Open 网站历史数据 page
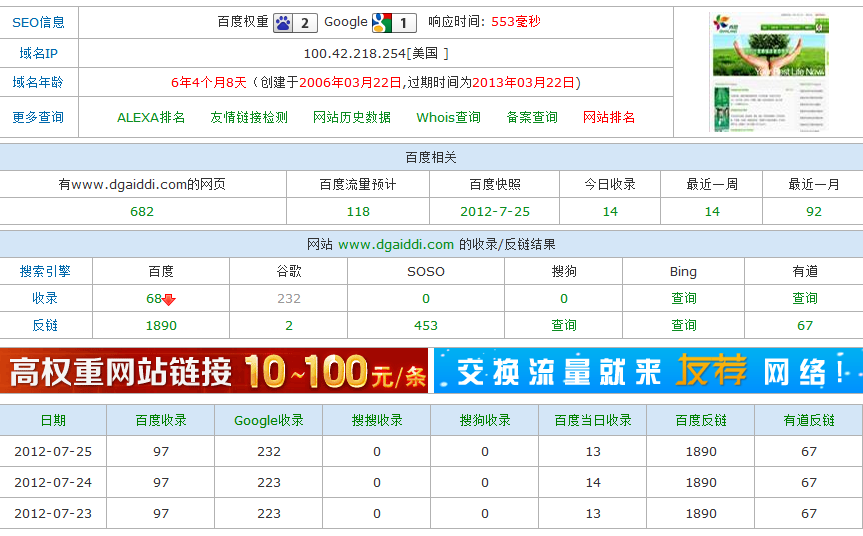Screen dimensions: 863x536 pos(352,117)
